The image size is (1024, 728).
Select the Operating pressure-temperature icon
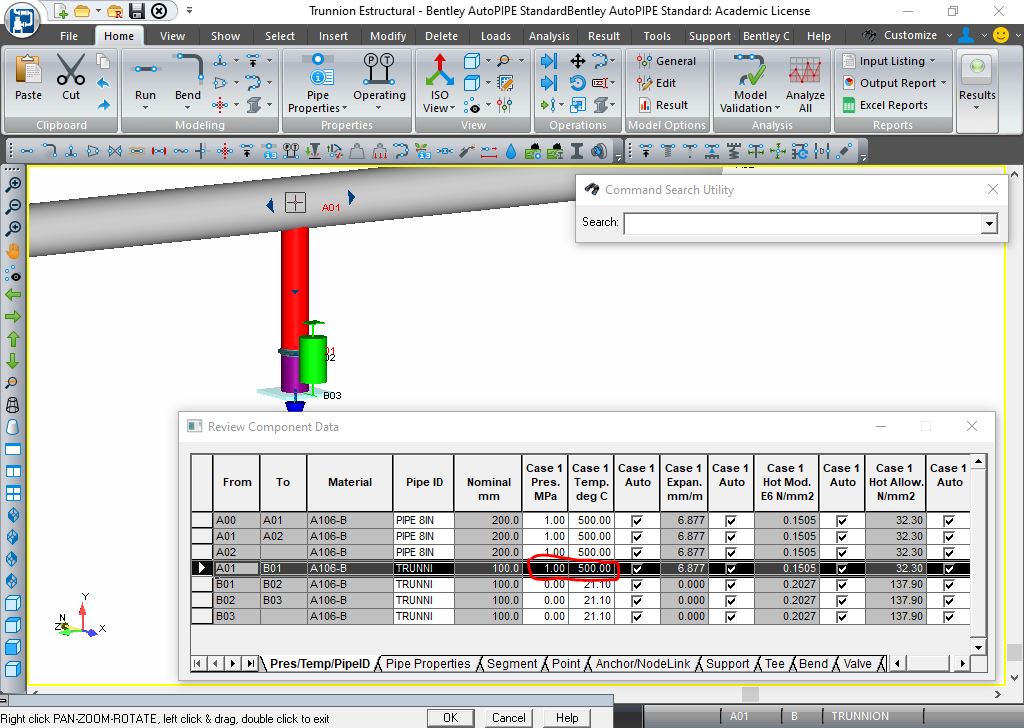point(379,70)
